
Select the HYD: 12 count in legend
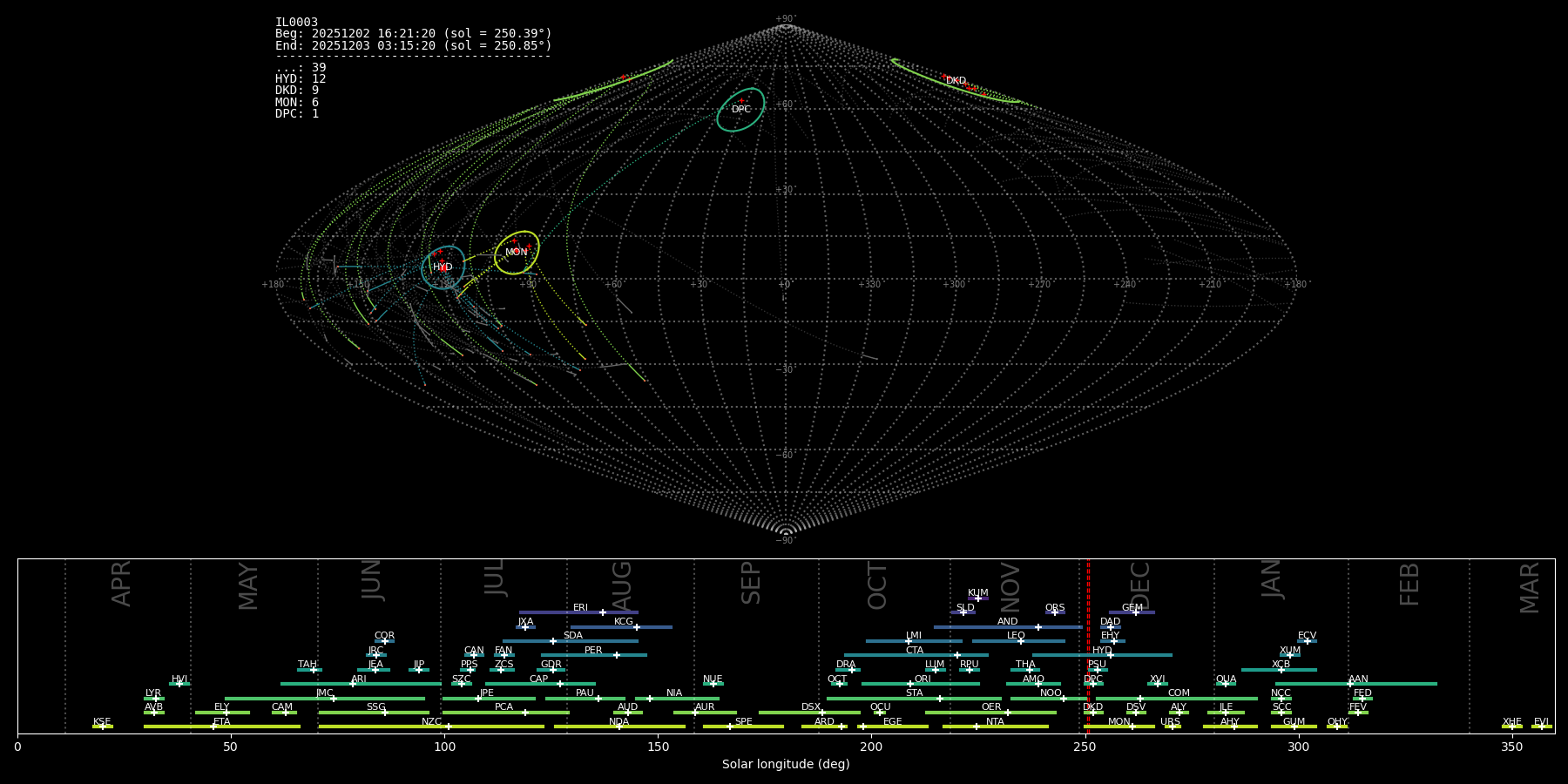(x=301, y=79)
